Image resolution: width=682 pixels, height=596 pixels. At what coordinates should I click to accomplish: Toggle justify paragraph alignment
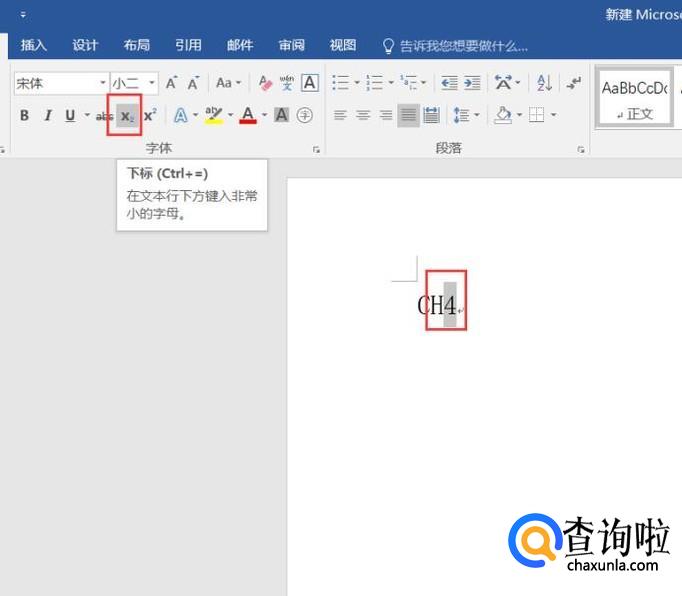408,116
